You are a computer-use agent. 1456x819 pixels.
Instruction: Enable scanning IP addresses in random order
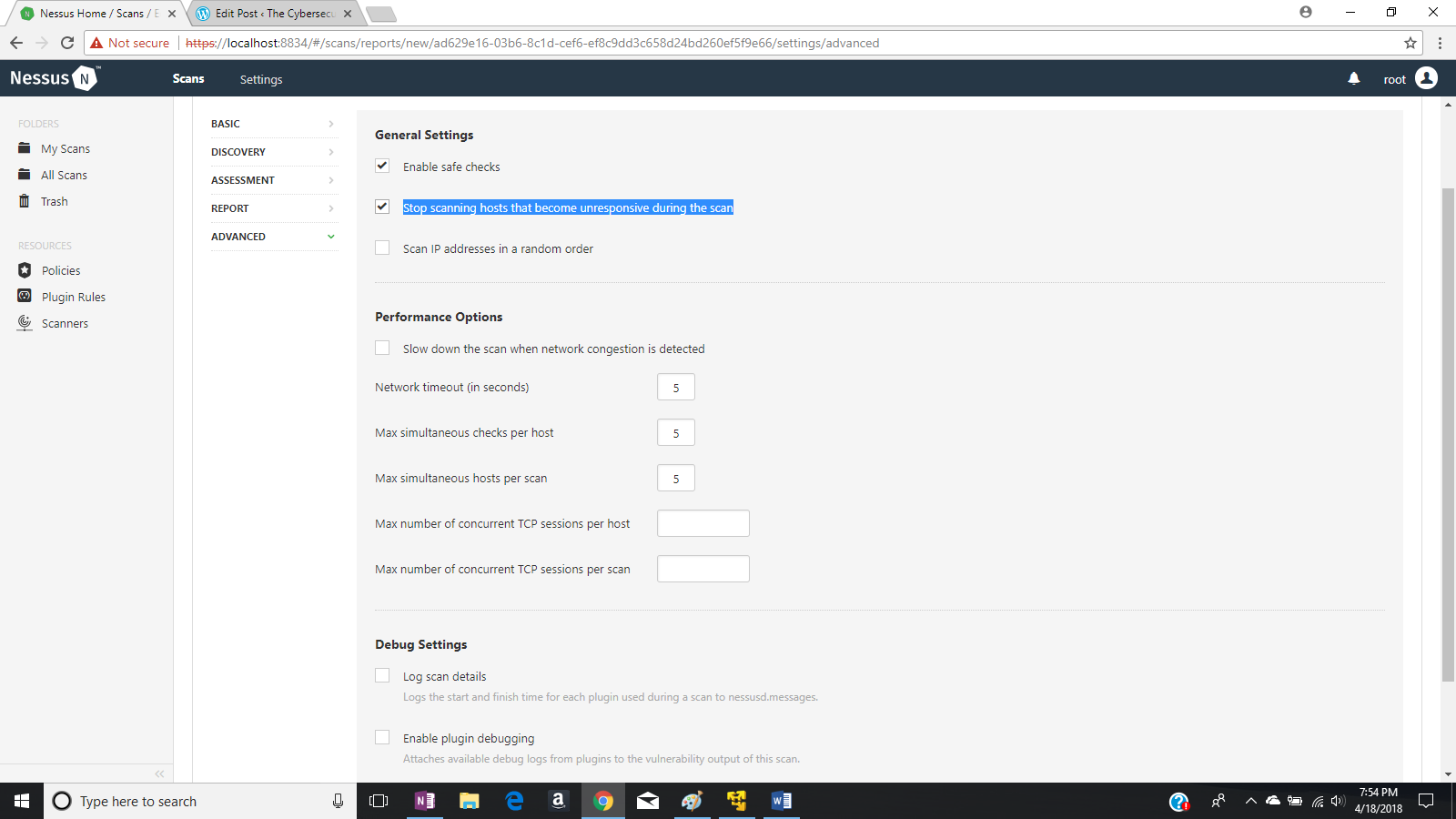[x=382, y=248]
